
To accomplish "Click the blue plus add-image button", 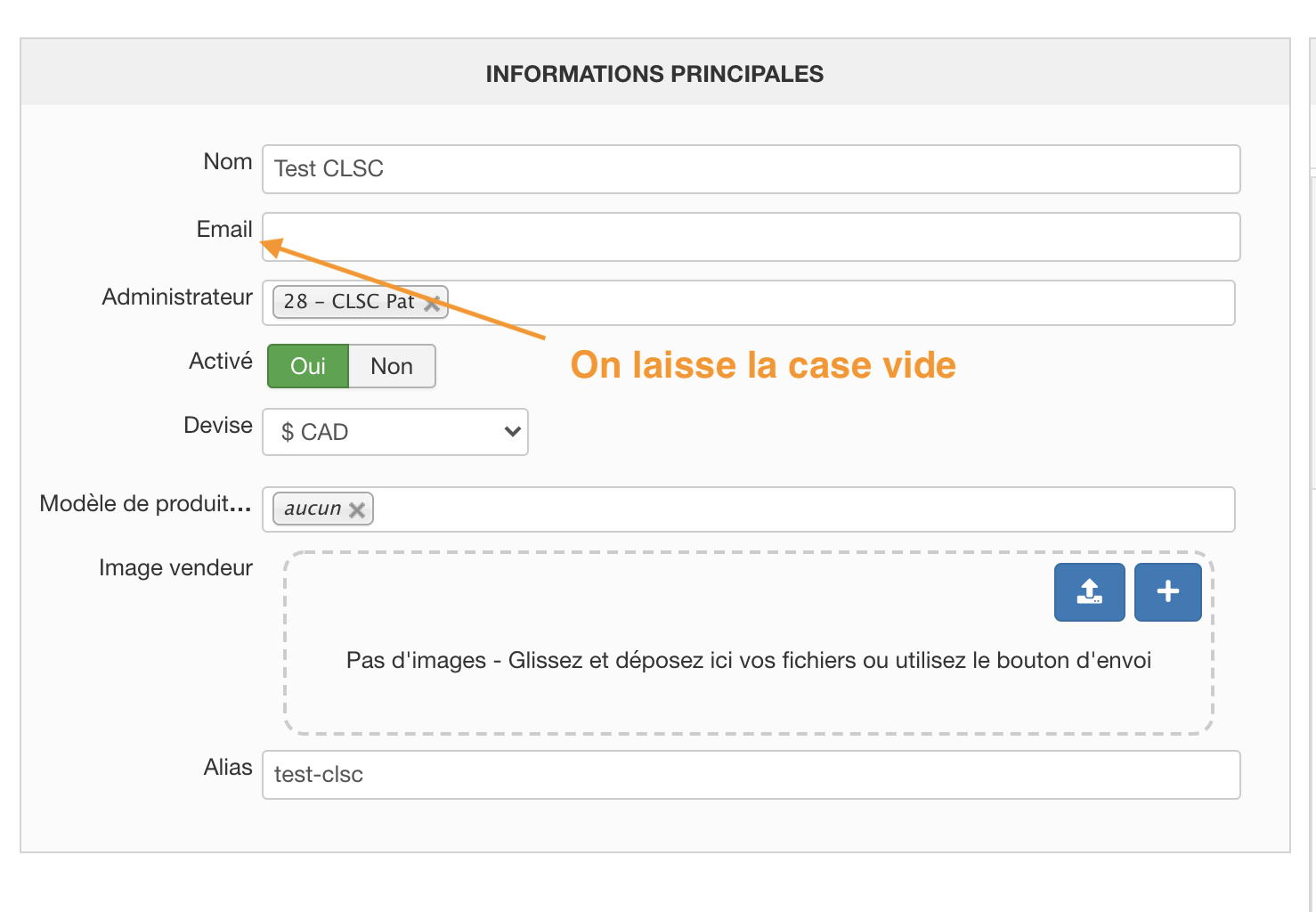I will (1167, 592).
